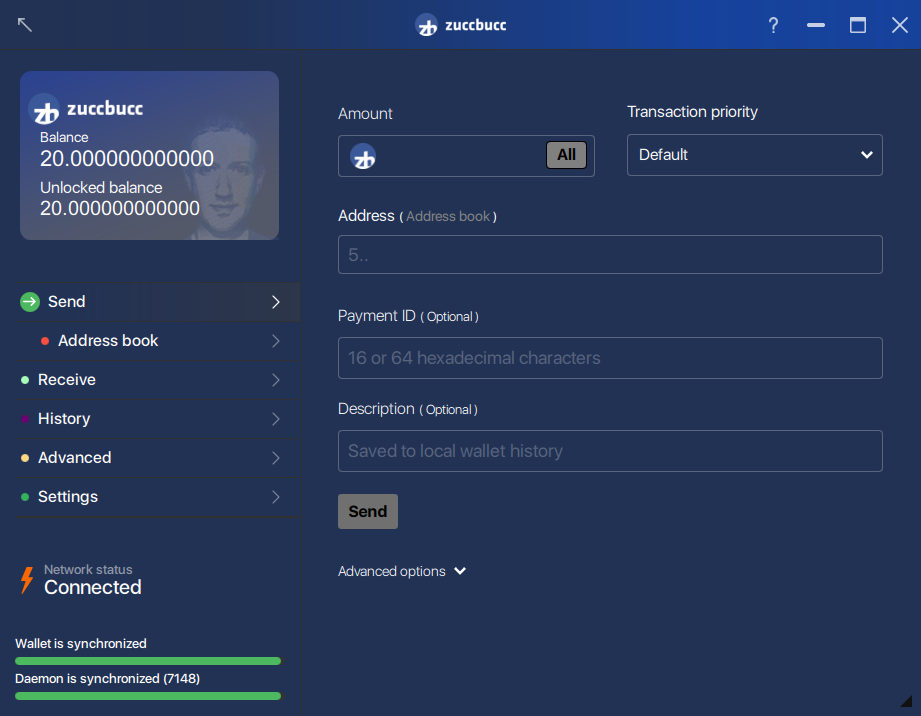Click Daemon is synchronized (7148) text
The image size is (921, 716).
click(107, 679)
